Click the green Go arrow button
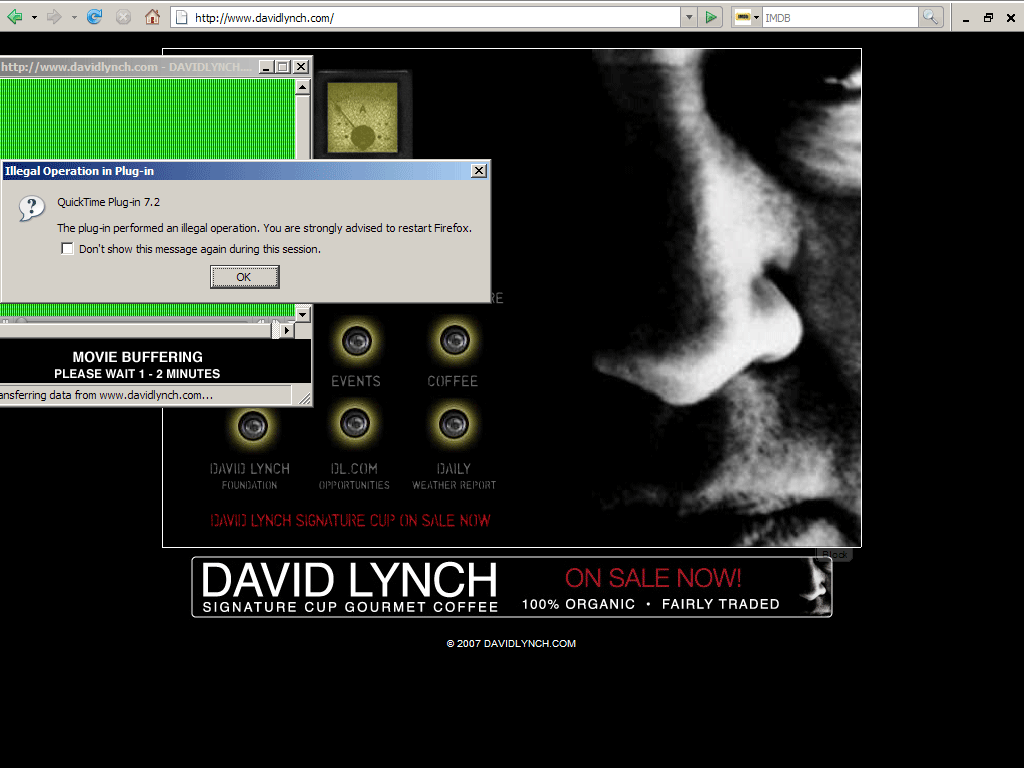Image resolution: width=1024 pixels, height=768 pixels. click(x=711, y=18)
